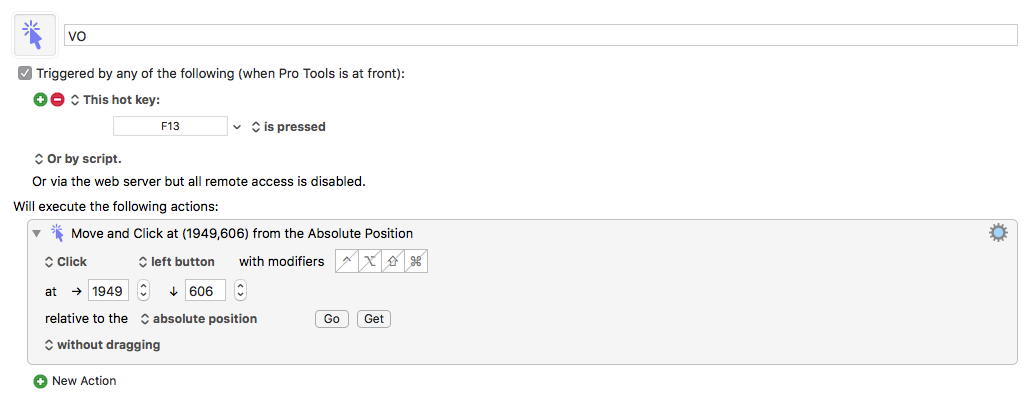
Task: Toggle the Option modifier key icon
Action: coord(370,261)
